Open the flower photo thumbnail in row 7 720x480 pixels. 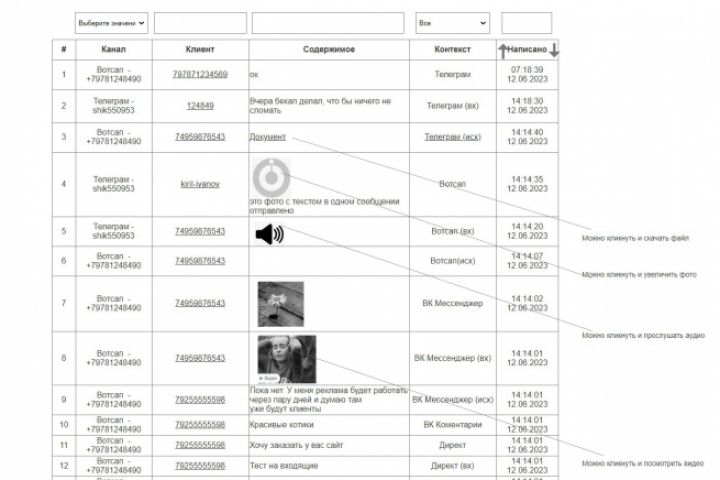click(x=281, y=304)
